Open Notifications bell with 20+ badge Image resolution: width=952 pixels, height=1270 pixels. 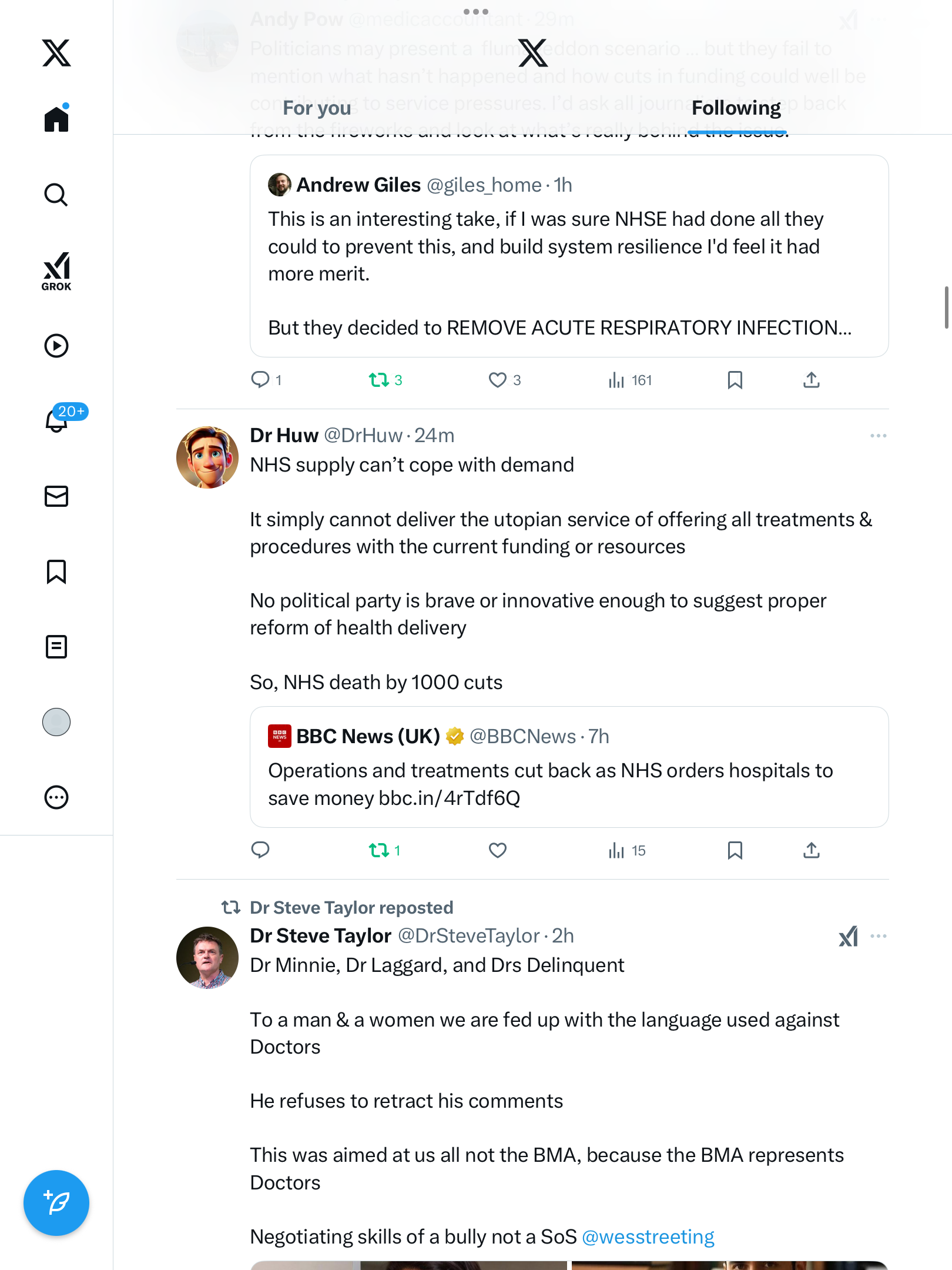point(58,420)
